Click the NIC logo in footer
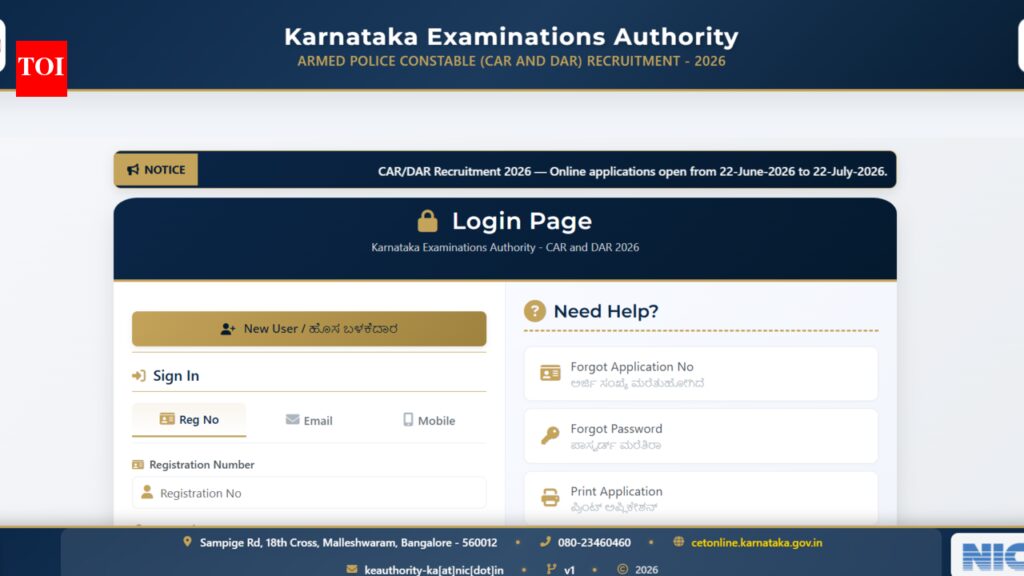This screenshot has height=576, width=1024. tap(993, 556)
